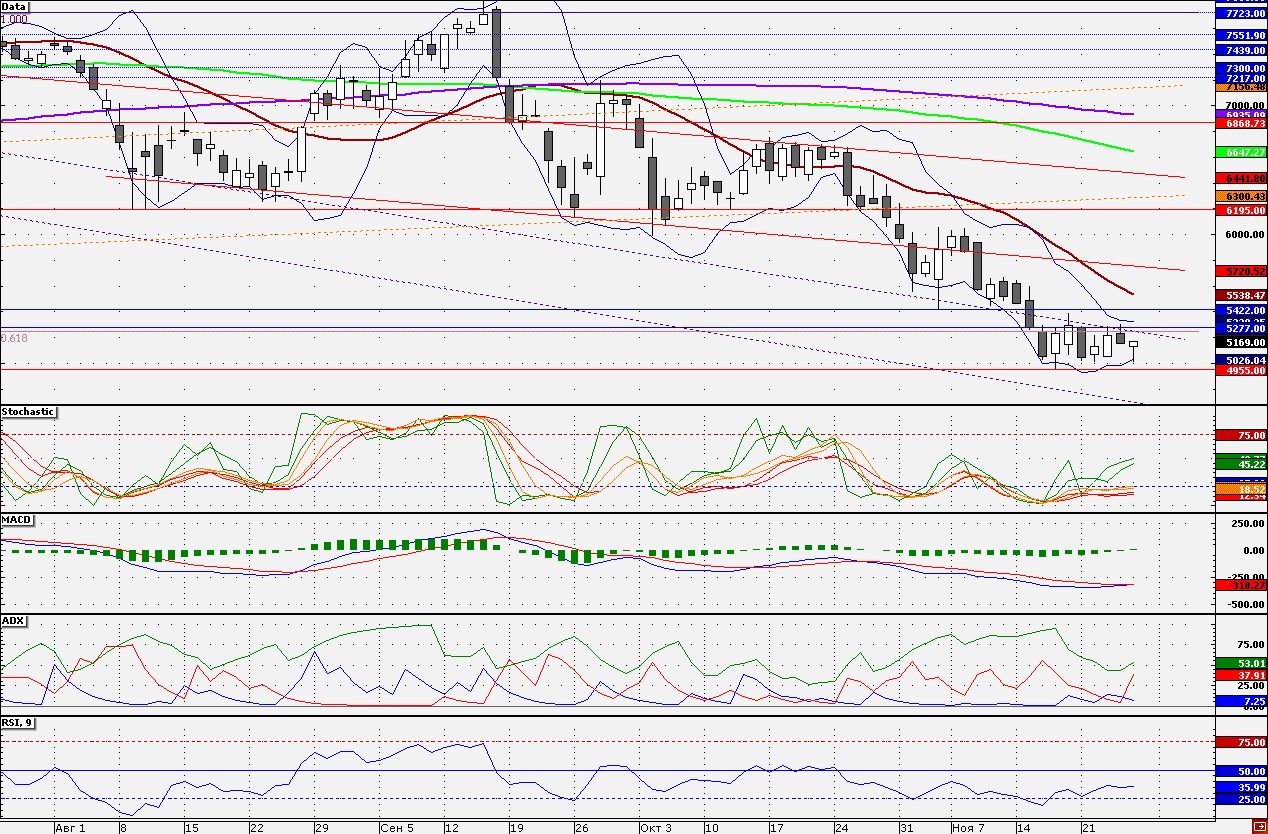Select the Data panel label
Screen dimensions: 1268x834
click(x=15, y=6)
